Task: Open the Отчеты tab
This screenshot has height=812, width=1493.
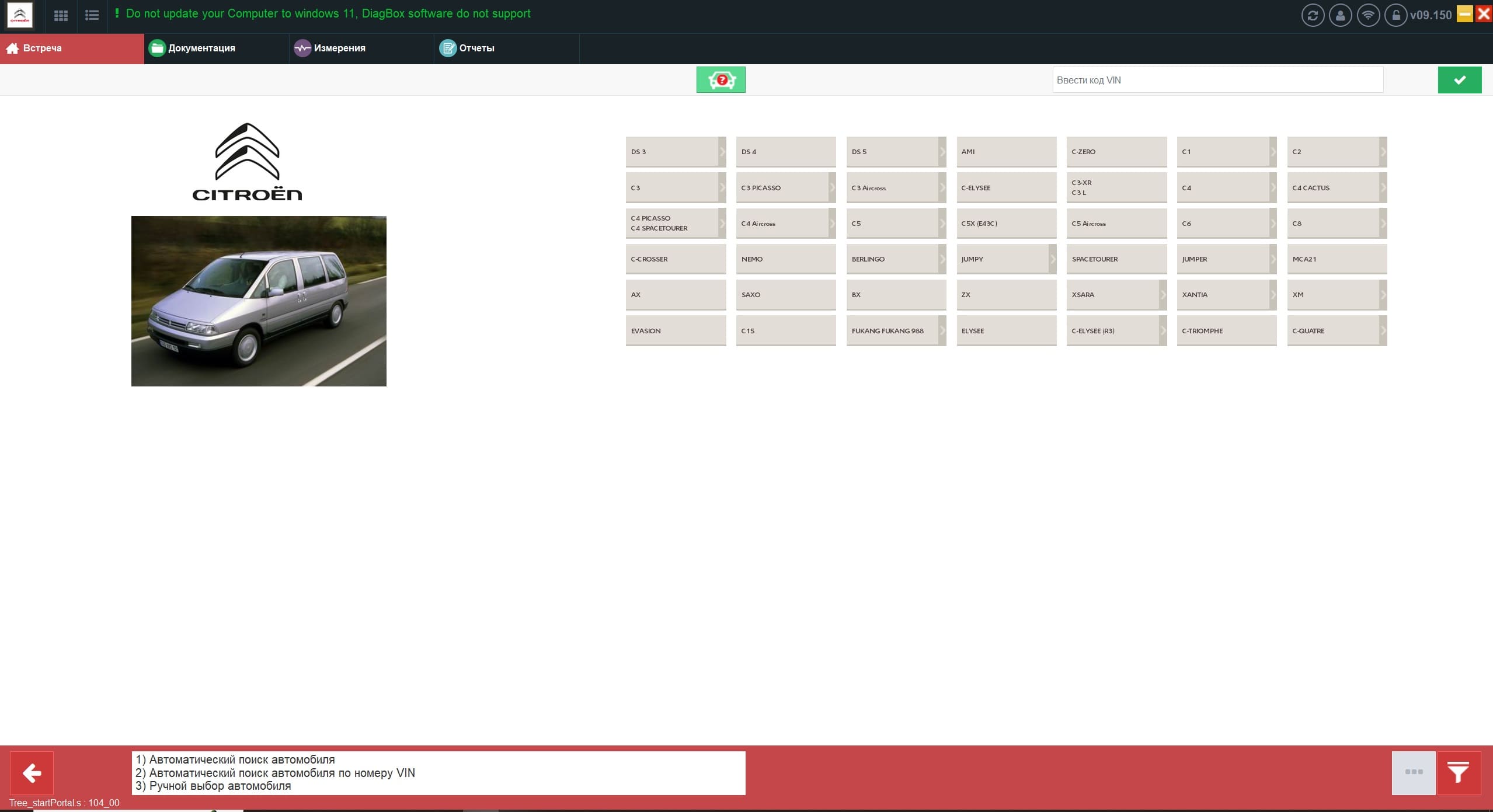Action: click(x=476, y=48)
